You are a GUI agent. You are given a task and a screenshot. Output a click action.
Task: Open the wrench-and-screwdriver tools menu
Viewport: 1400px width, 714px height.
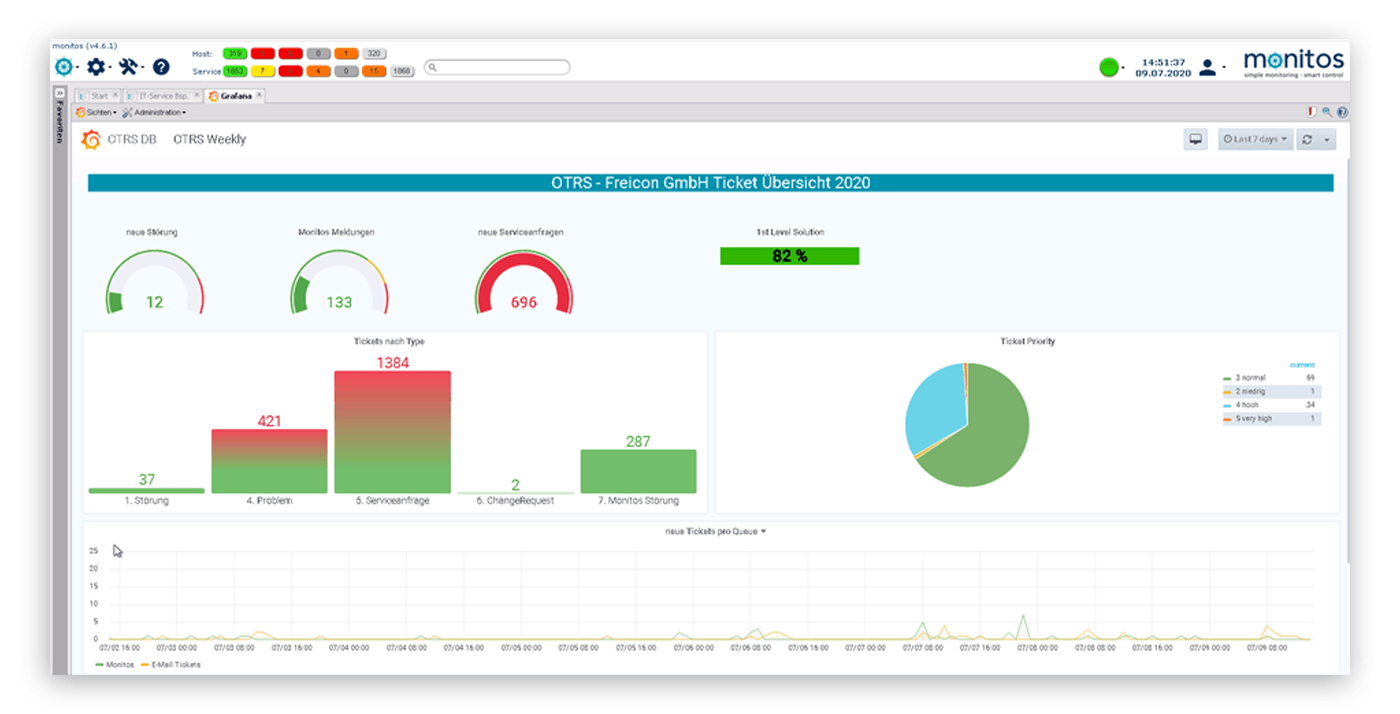click(x=129, y=67)
